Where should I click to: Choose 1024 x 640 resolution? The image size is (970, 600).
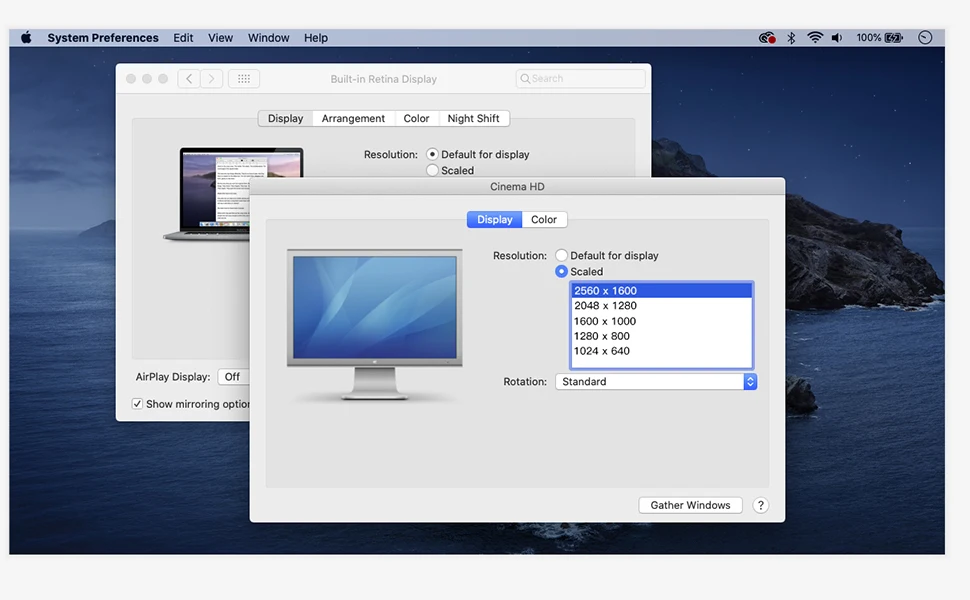coord(661,351)
